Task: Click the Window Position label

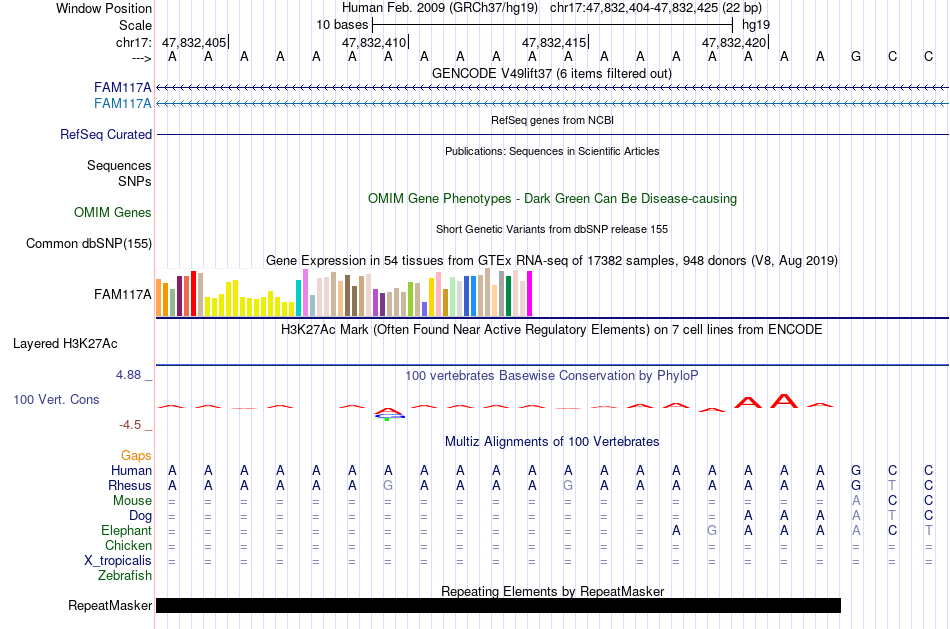Action: pos(104,8)
